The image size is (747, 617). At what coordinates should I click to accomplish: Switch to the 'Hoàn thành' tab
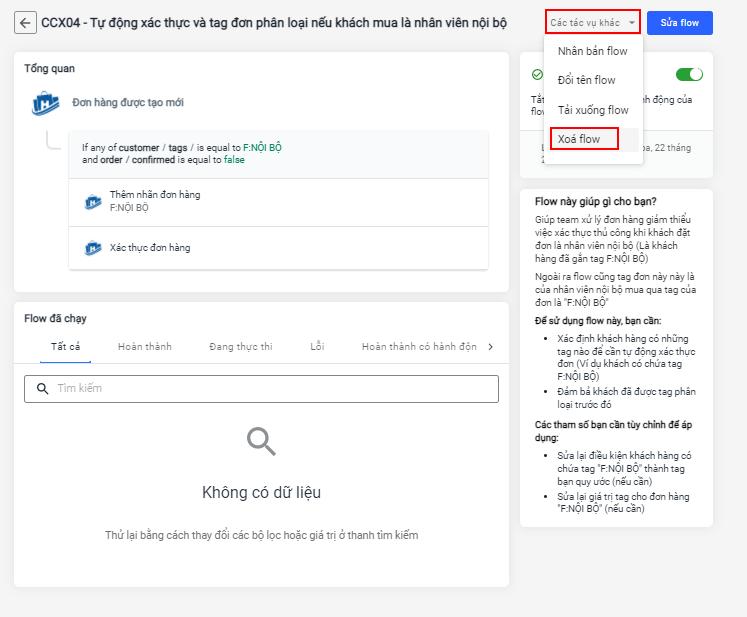[x=144, y=347]
